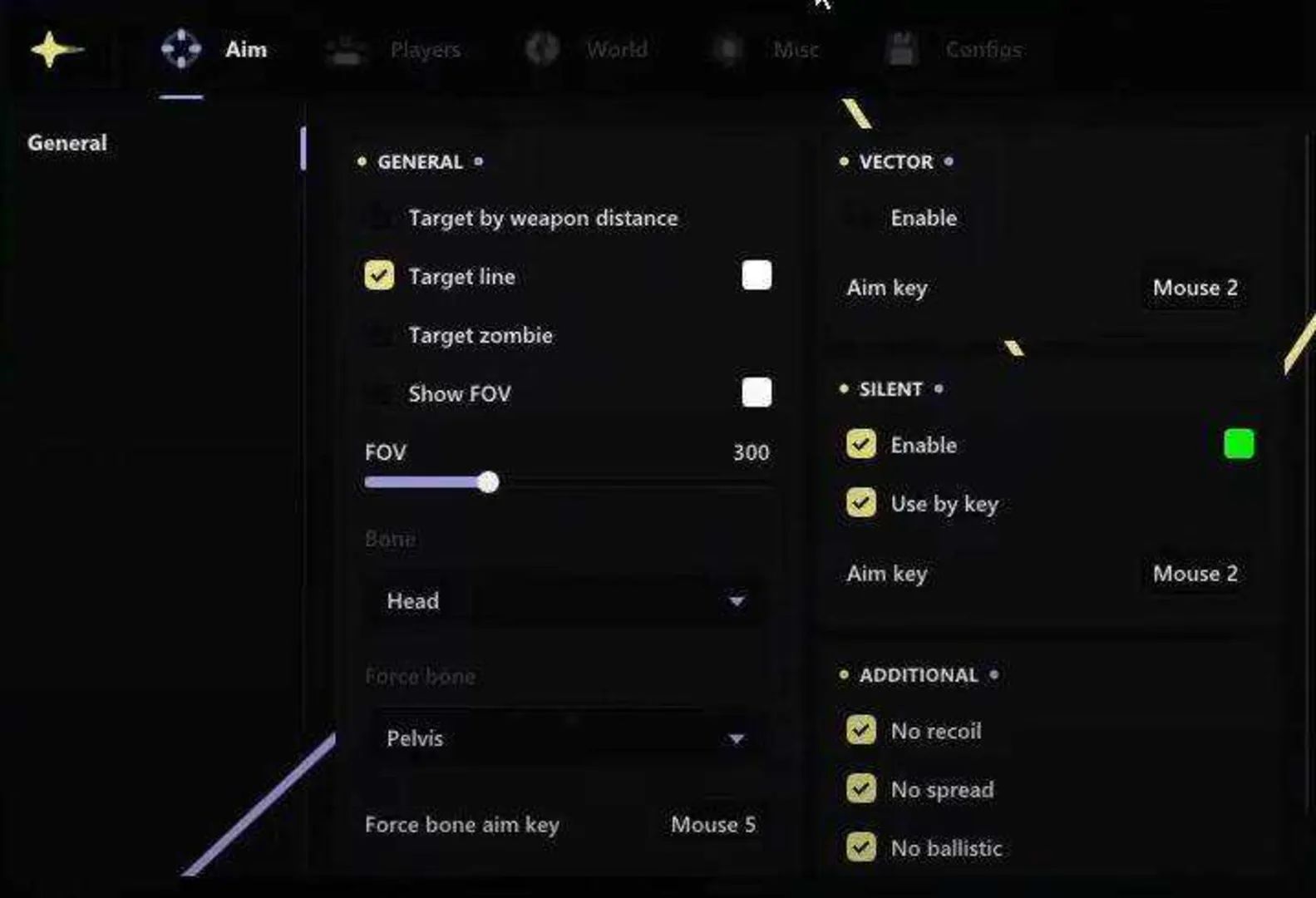The height and width of the screenshot is (898, 1316).
Task: Click the yellow star logo icon
Action: (56, 50)
